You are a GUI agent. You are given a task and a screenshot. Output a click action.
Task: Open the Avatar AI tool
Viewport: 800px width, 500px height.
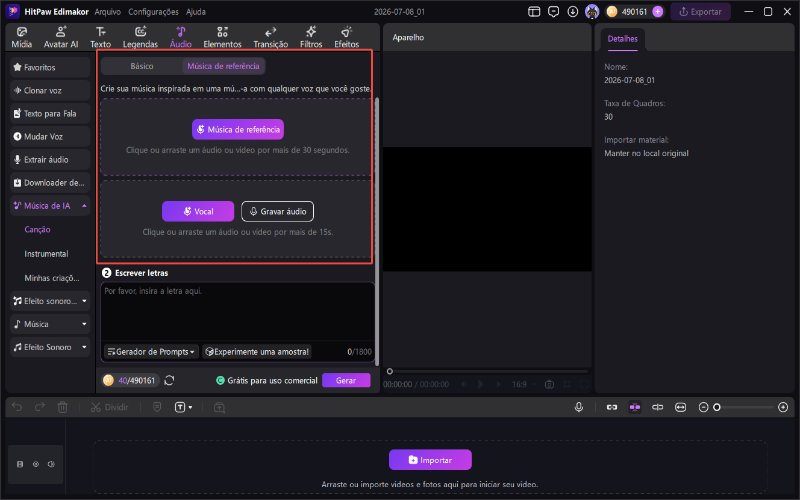click(61, 37)
